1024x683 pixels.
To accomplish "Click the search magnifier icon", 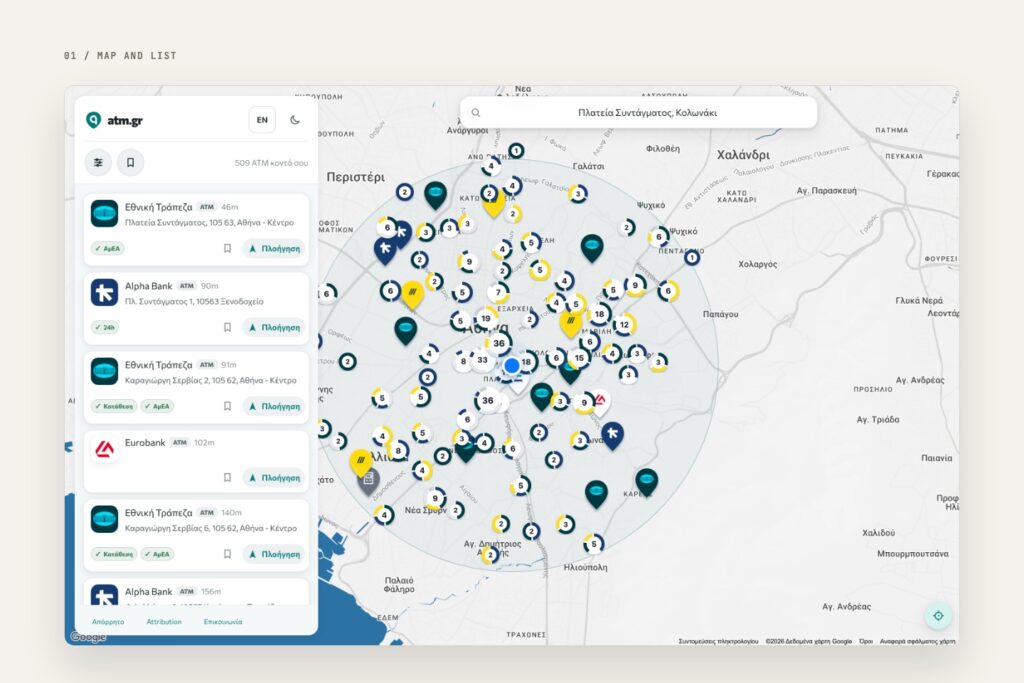I will [476, 112].
